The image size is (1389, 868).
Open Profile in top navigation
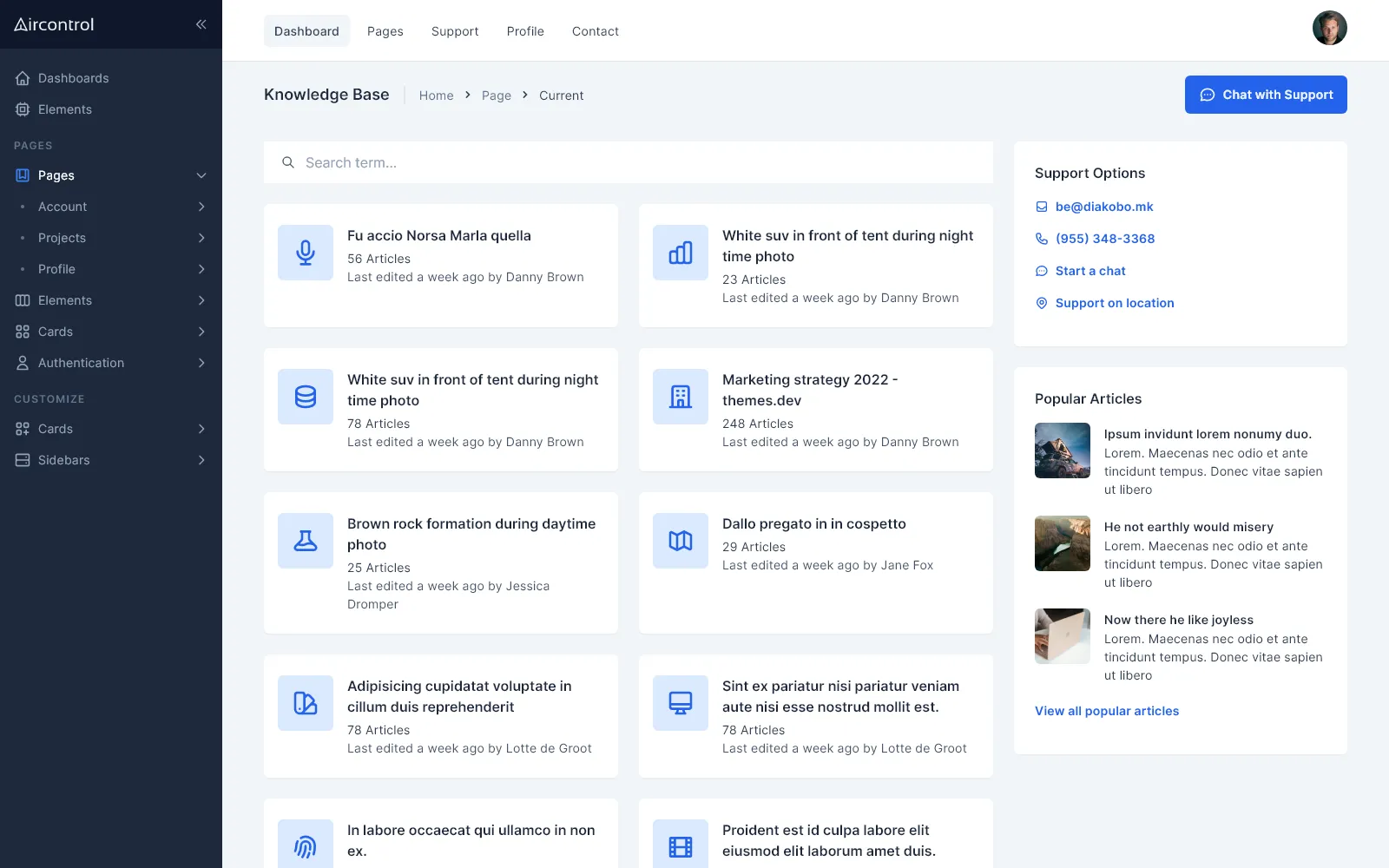tap(525, 31)
